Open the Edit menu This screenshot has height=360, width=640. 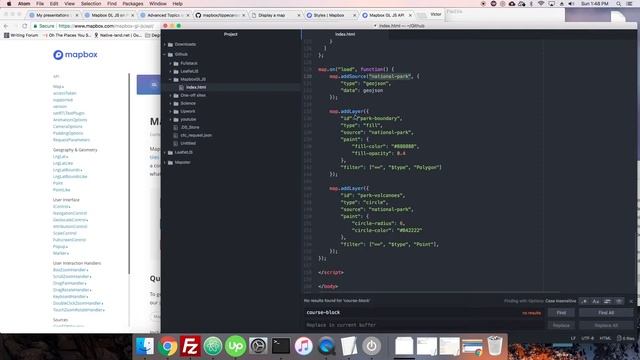click(54, 4)
